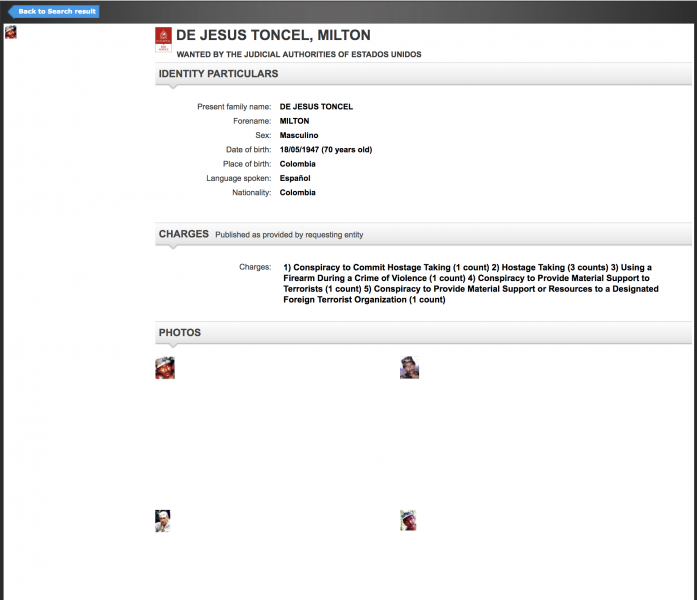
Task: Click the Identity Particulars section header
Action: pyautogui.click(x=218, y=74)
